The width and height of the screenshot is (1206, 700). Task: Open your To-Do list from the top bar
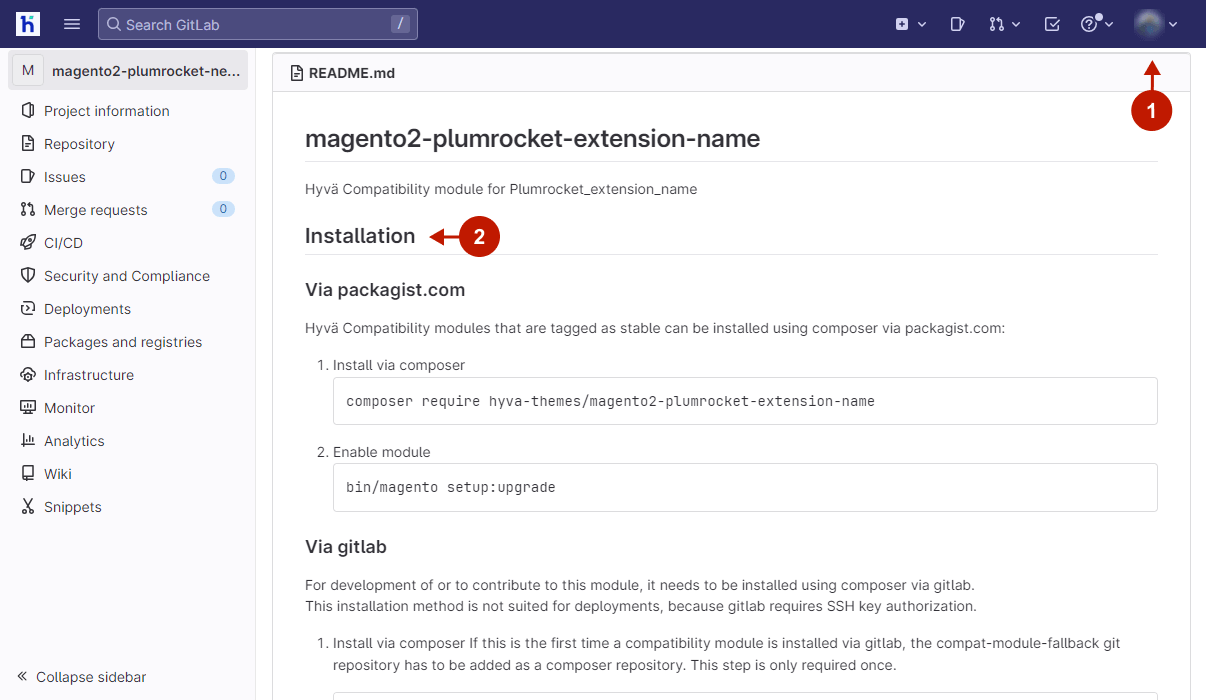click(1051, 23)
